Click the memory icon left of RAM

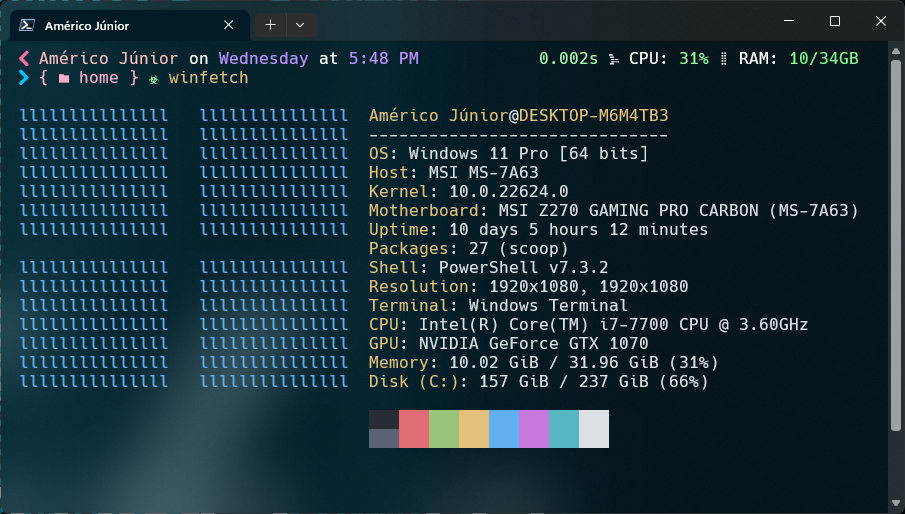coord(724,59)
